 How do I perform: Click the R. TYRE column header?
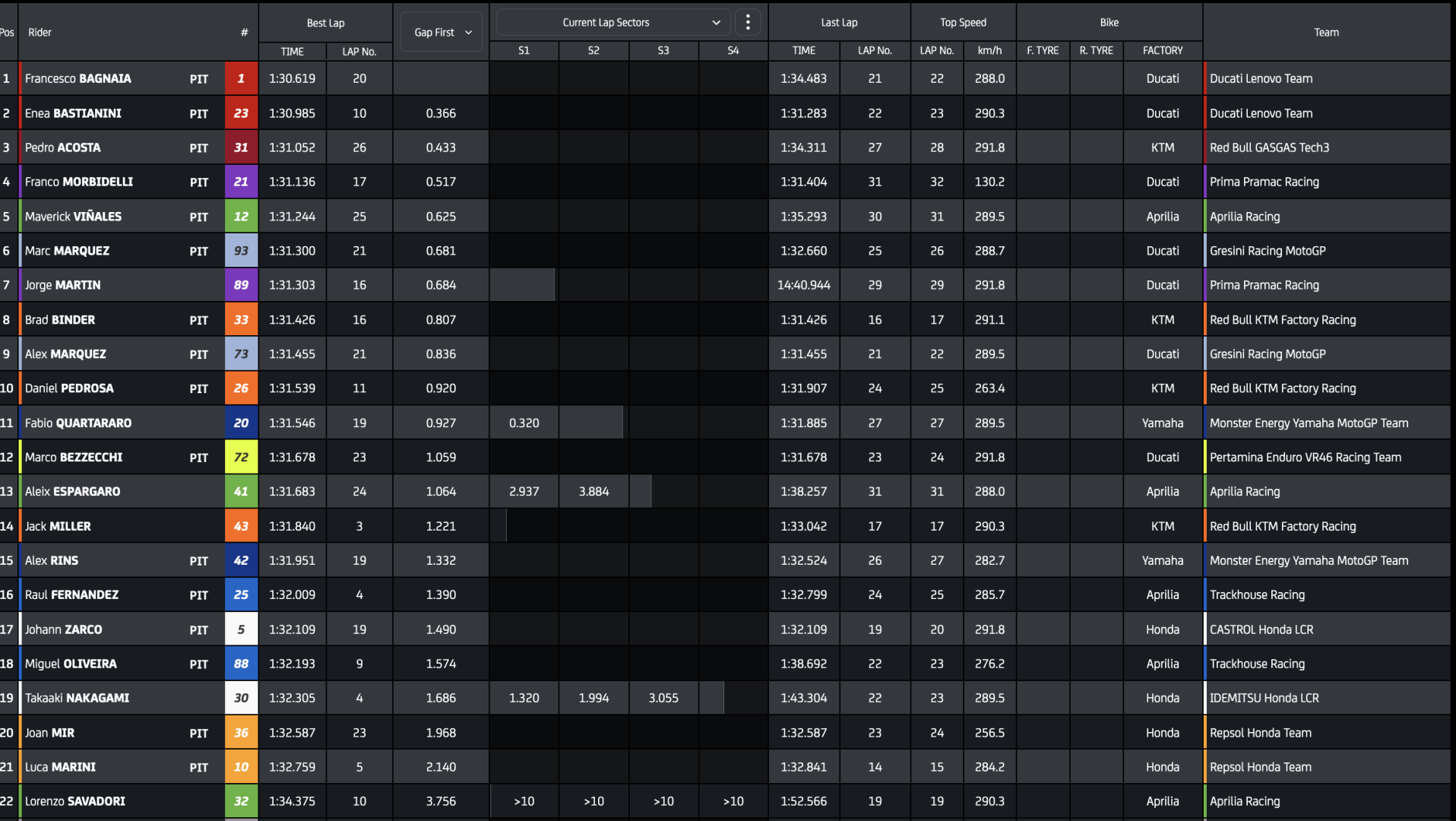(1096, 50)
